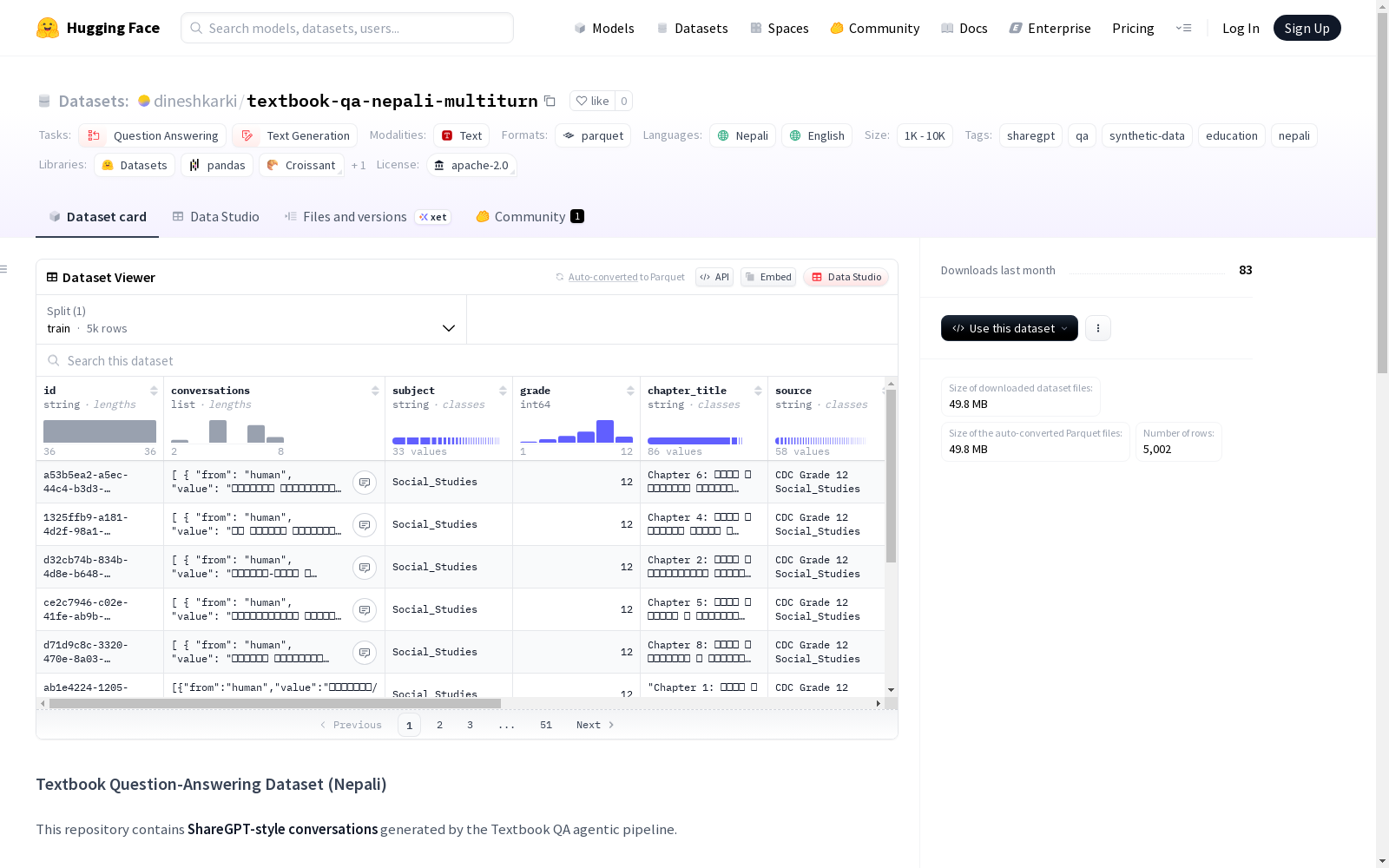Open conversation preview for row 1325ffb9
Viewport: 1389px width, 868px height.
pyautogui.click(x=365, y=525)
